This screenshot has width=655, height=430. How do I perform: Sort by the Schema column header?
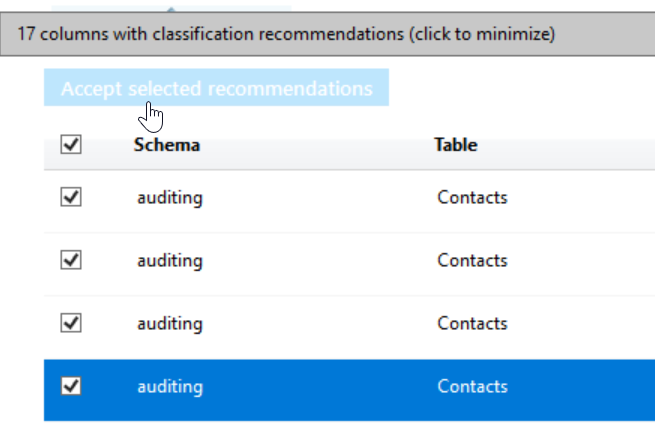(x=167, y=145)
